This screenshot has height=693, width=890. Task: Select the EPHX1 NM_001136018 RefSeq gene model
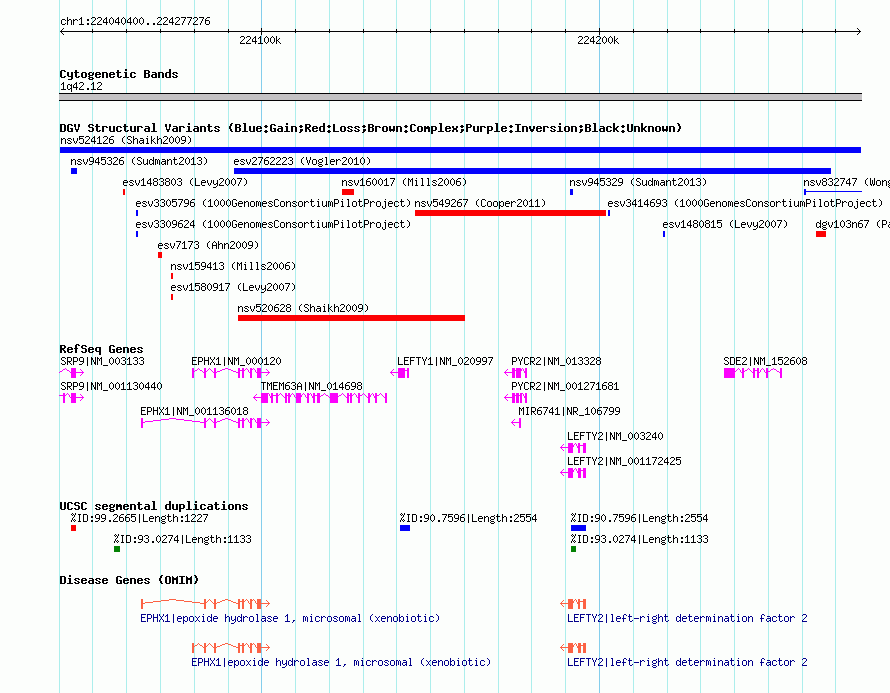coord(205,423)
